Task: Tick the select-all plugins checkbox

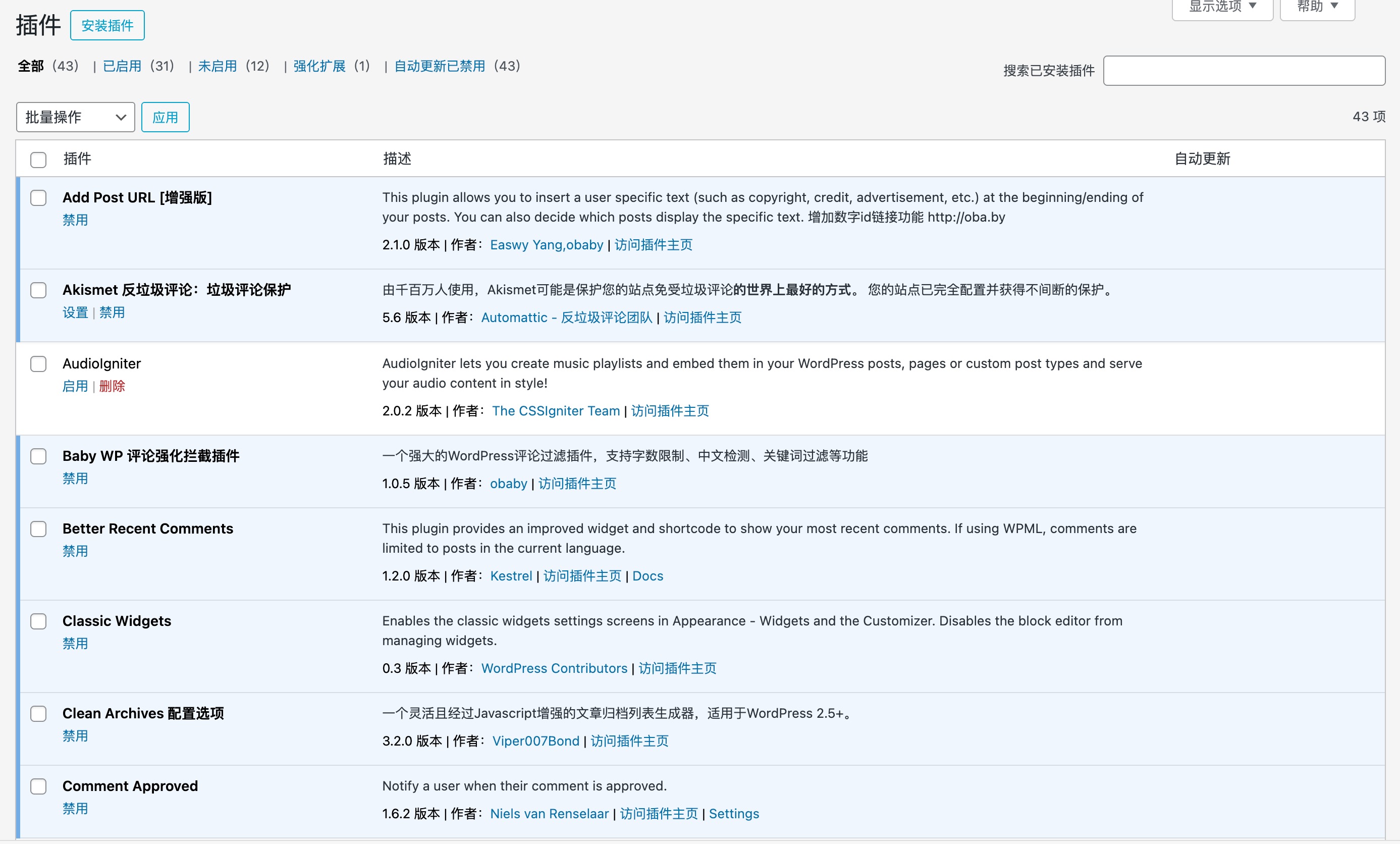Action: (x=38, y=160)
